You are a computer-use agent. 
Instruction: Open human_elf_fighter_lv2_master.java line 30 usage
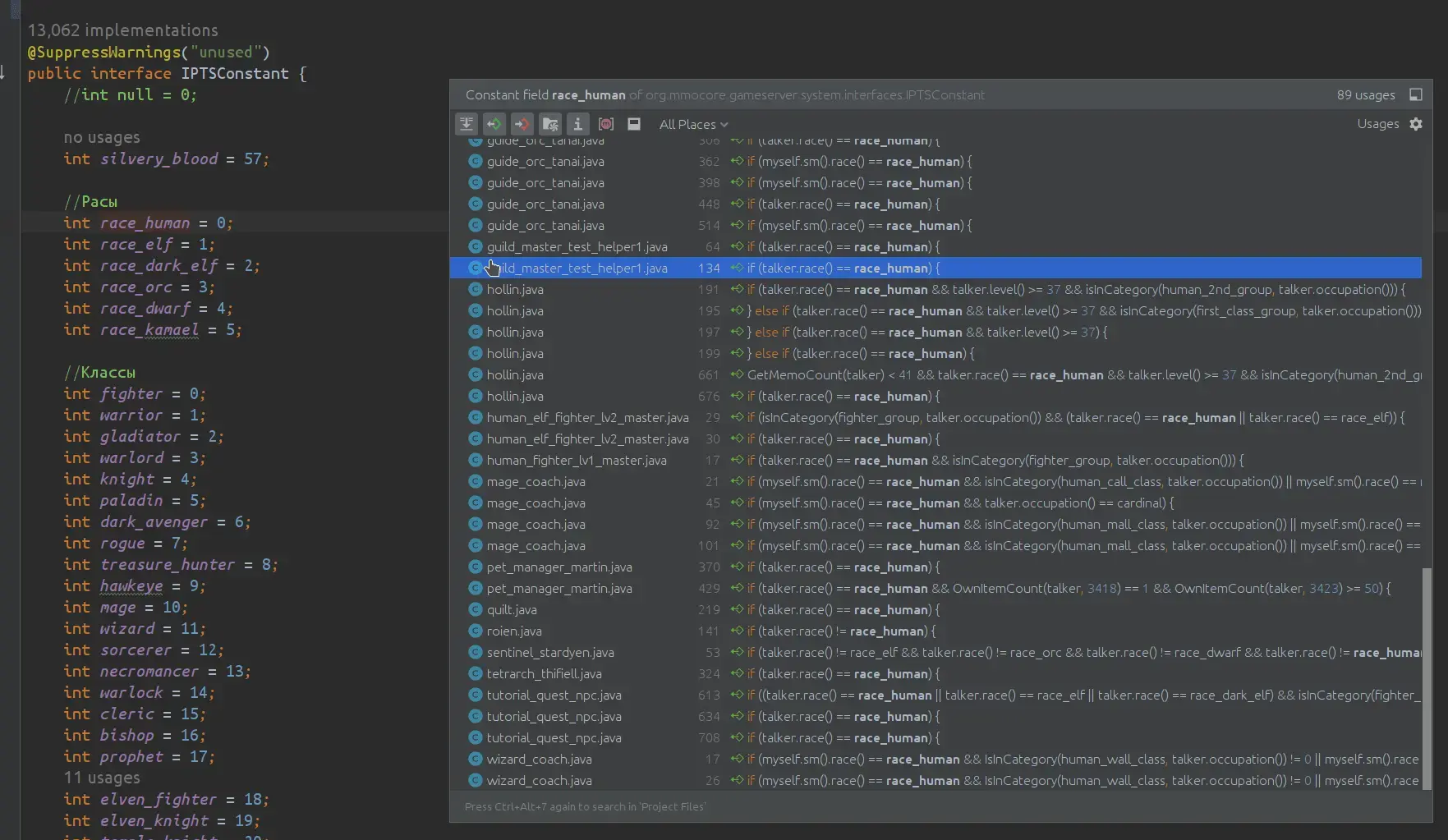[935, 439]
